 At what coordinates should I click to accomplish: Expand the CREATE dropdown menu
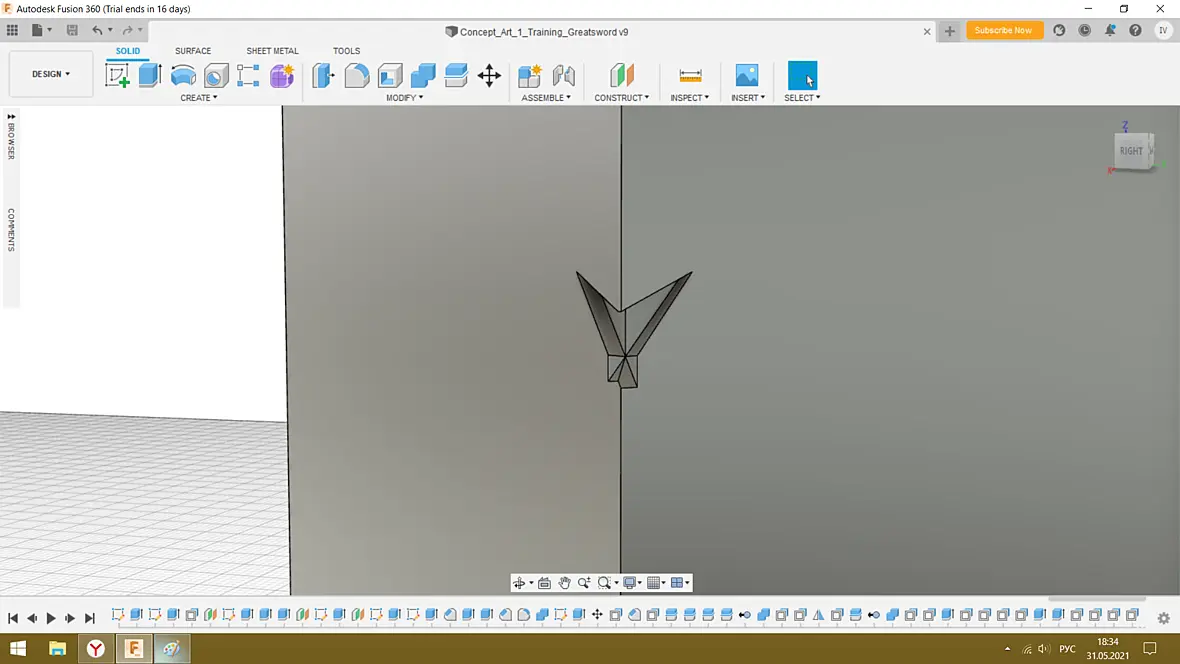(x=199, y=98)
